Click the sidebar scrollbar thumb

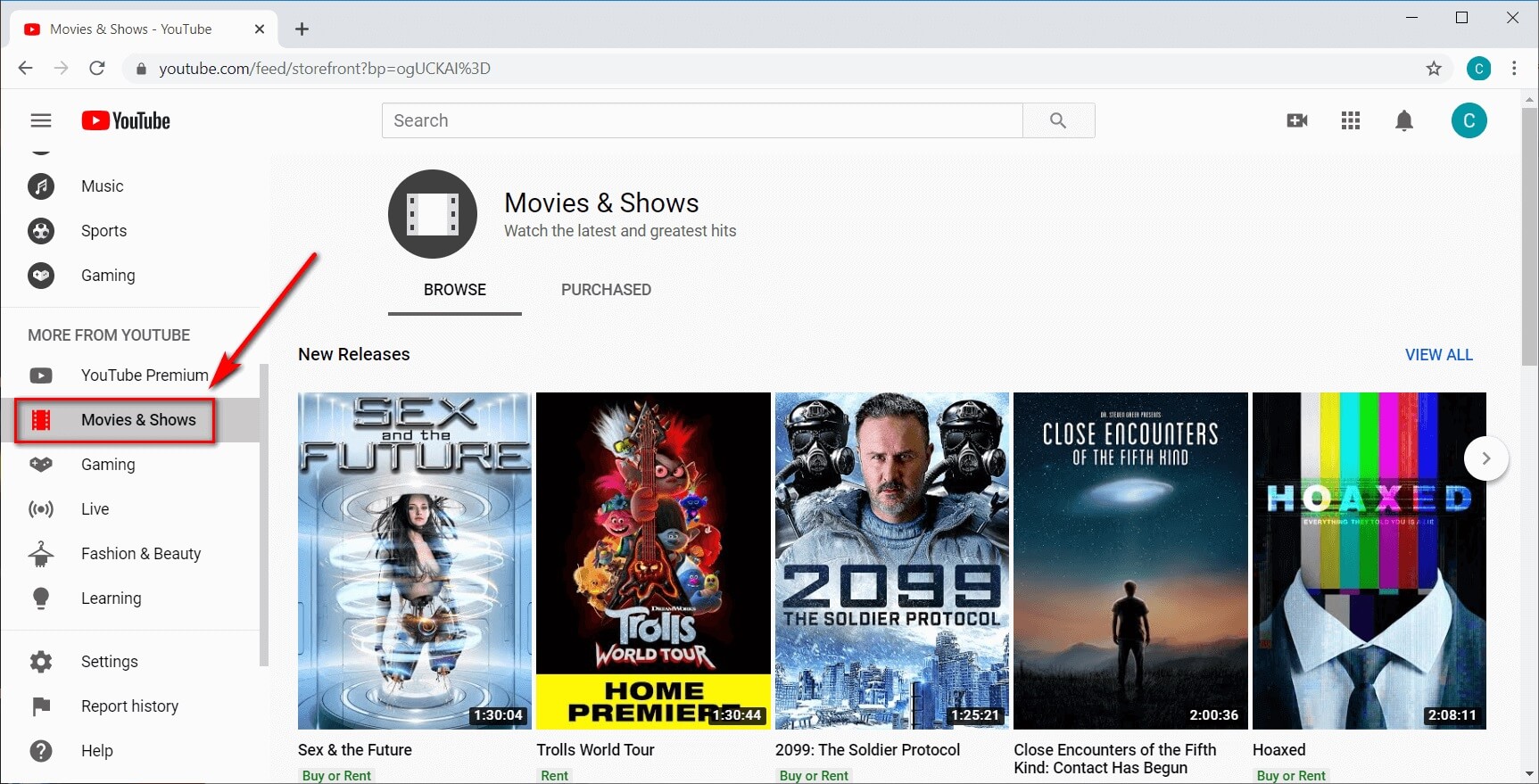point(264,515)
